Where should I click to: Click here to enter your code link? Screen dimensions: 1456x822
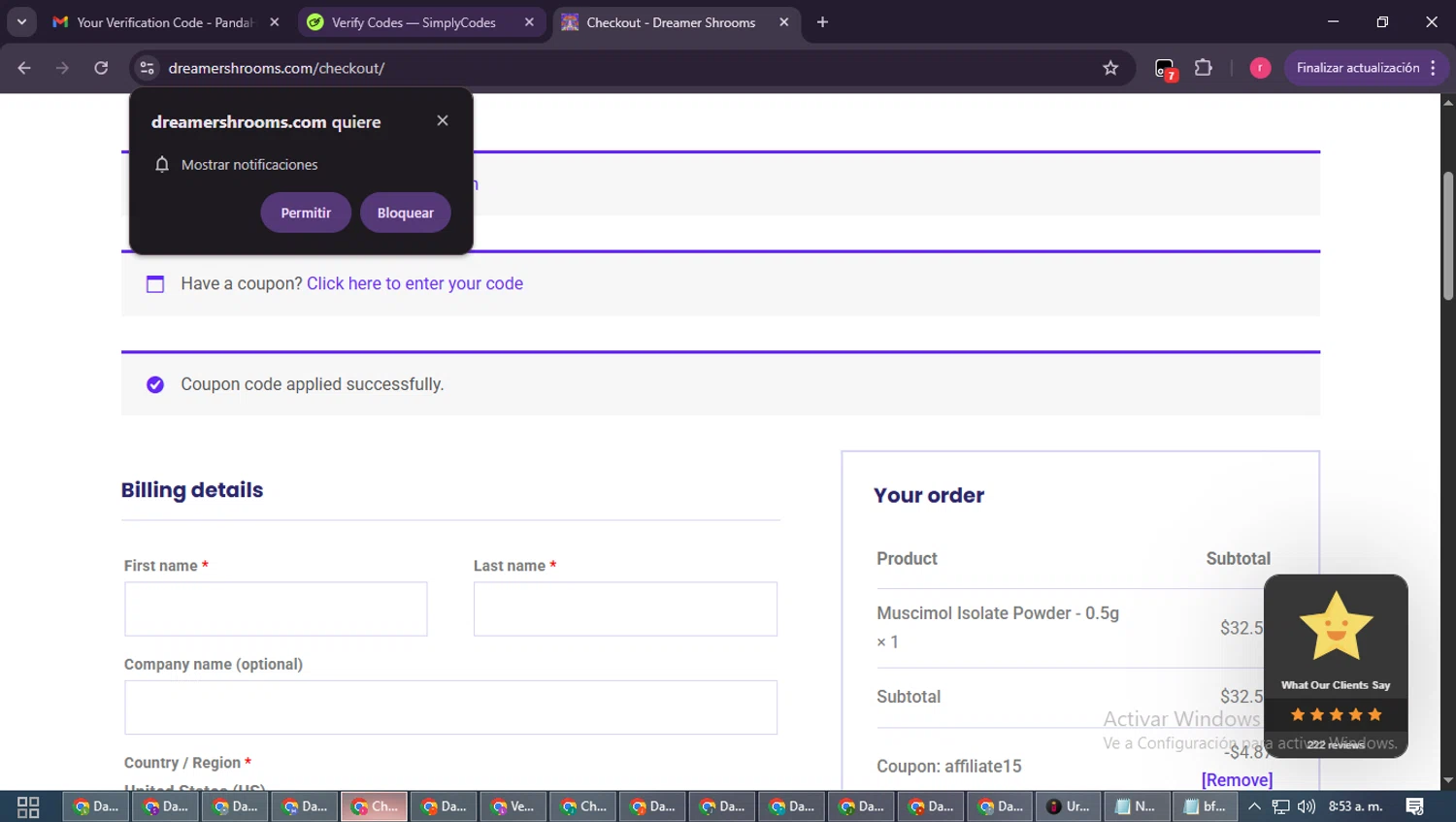point(414,283)
